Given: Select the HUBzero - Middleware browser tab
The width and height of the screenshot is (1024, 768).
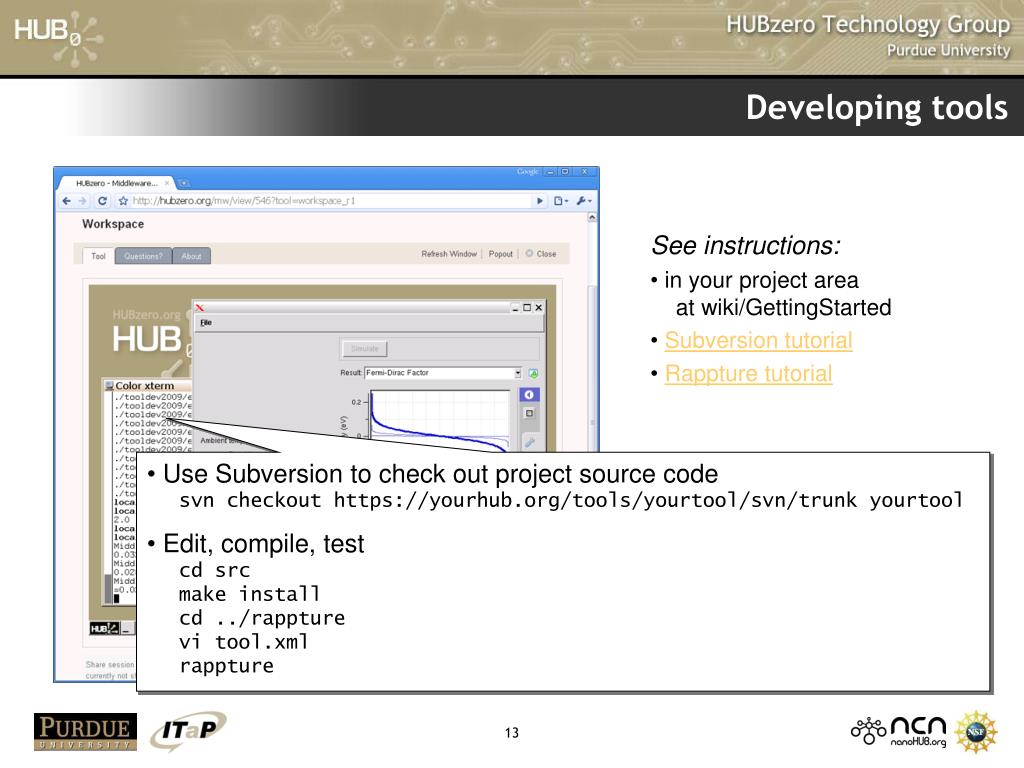Looking at the screenshot, I should coord(116,184).
